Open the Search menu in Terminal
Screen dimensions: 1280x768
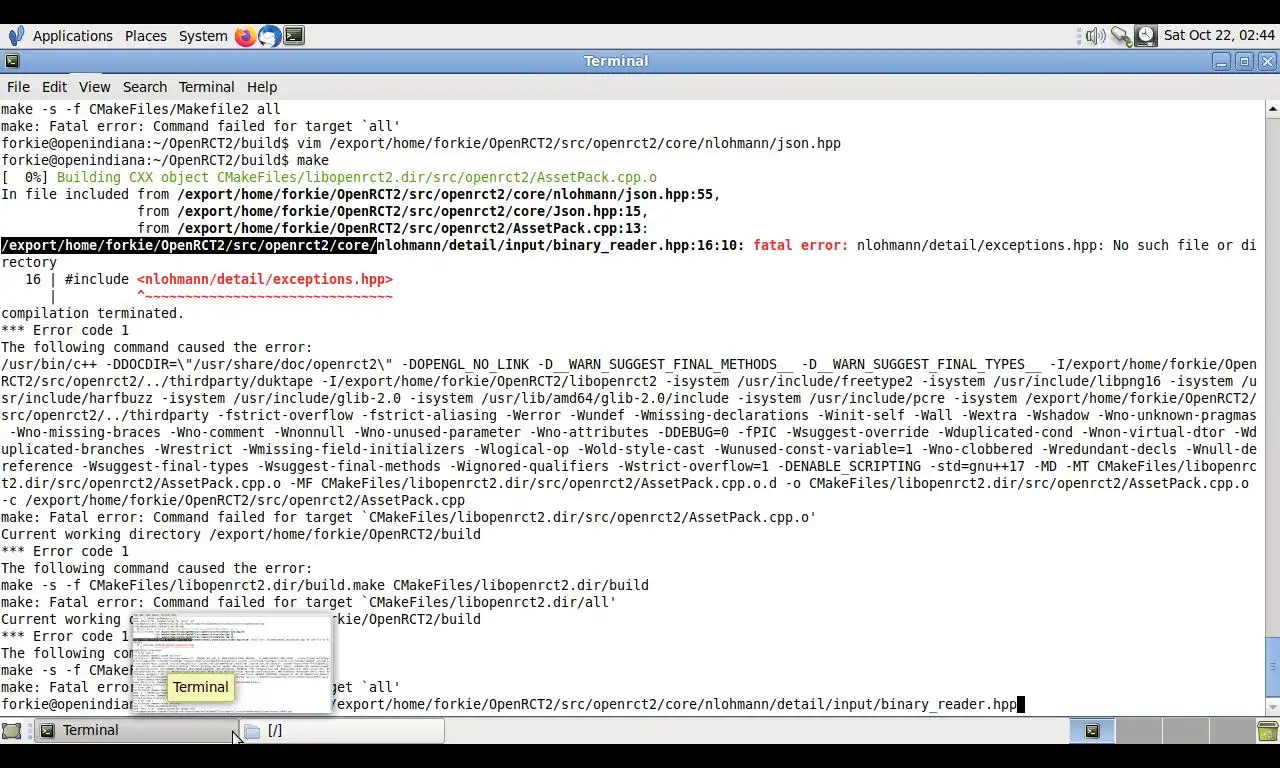145,87
